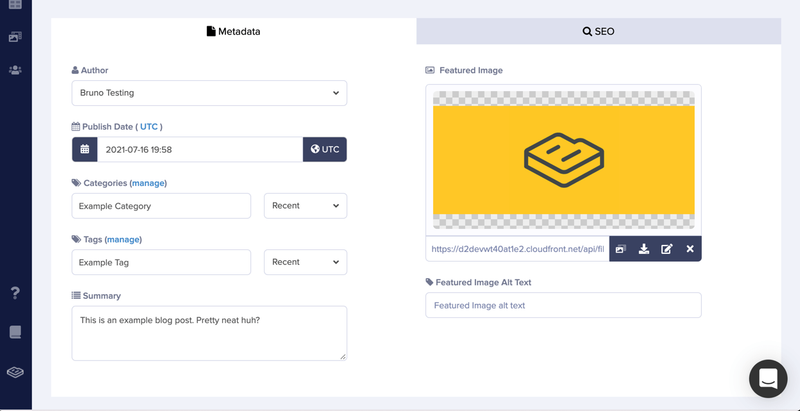800x411 pixels.
Task: Click the UTC timezone button
Action: point(325,149)
